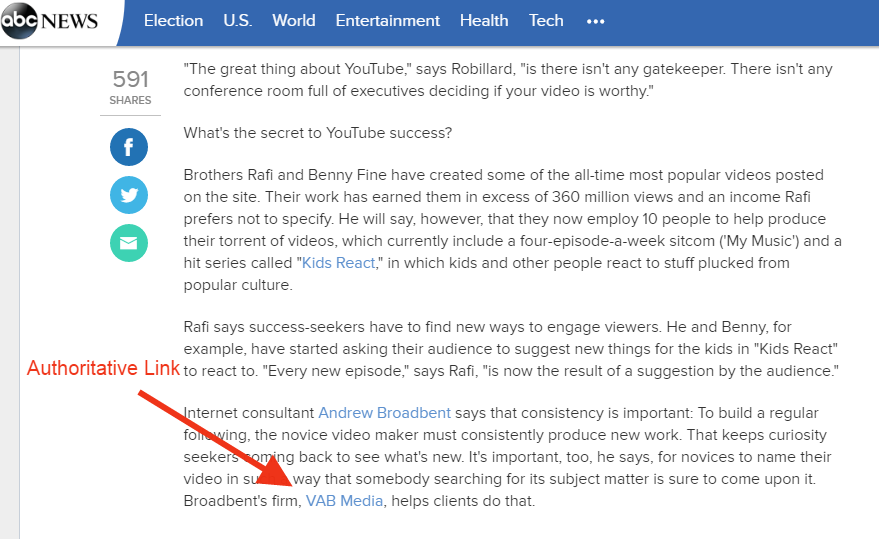Follow the Andrew Broadbent link
Viewport: 879px width, 539px height.
385,413
